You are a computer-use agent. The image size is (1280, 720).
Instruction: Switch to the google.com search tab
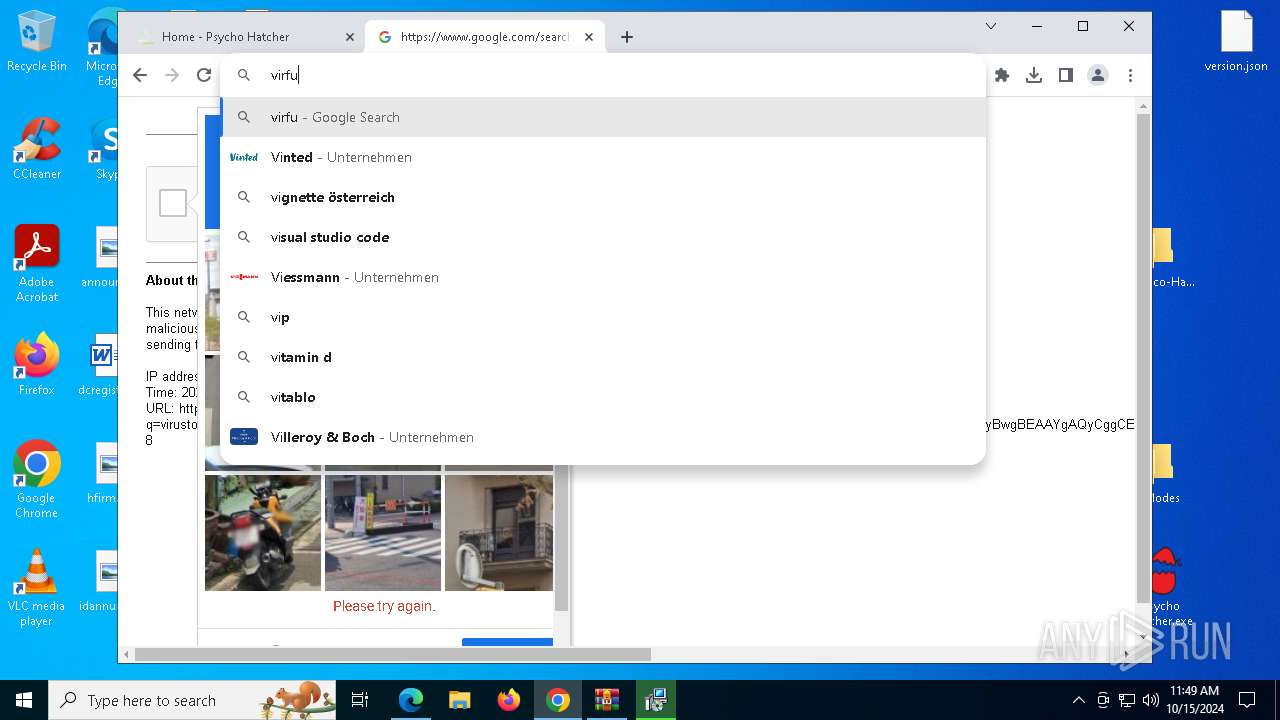[484, 37]
